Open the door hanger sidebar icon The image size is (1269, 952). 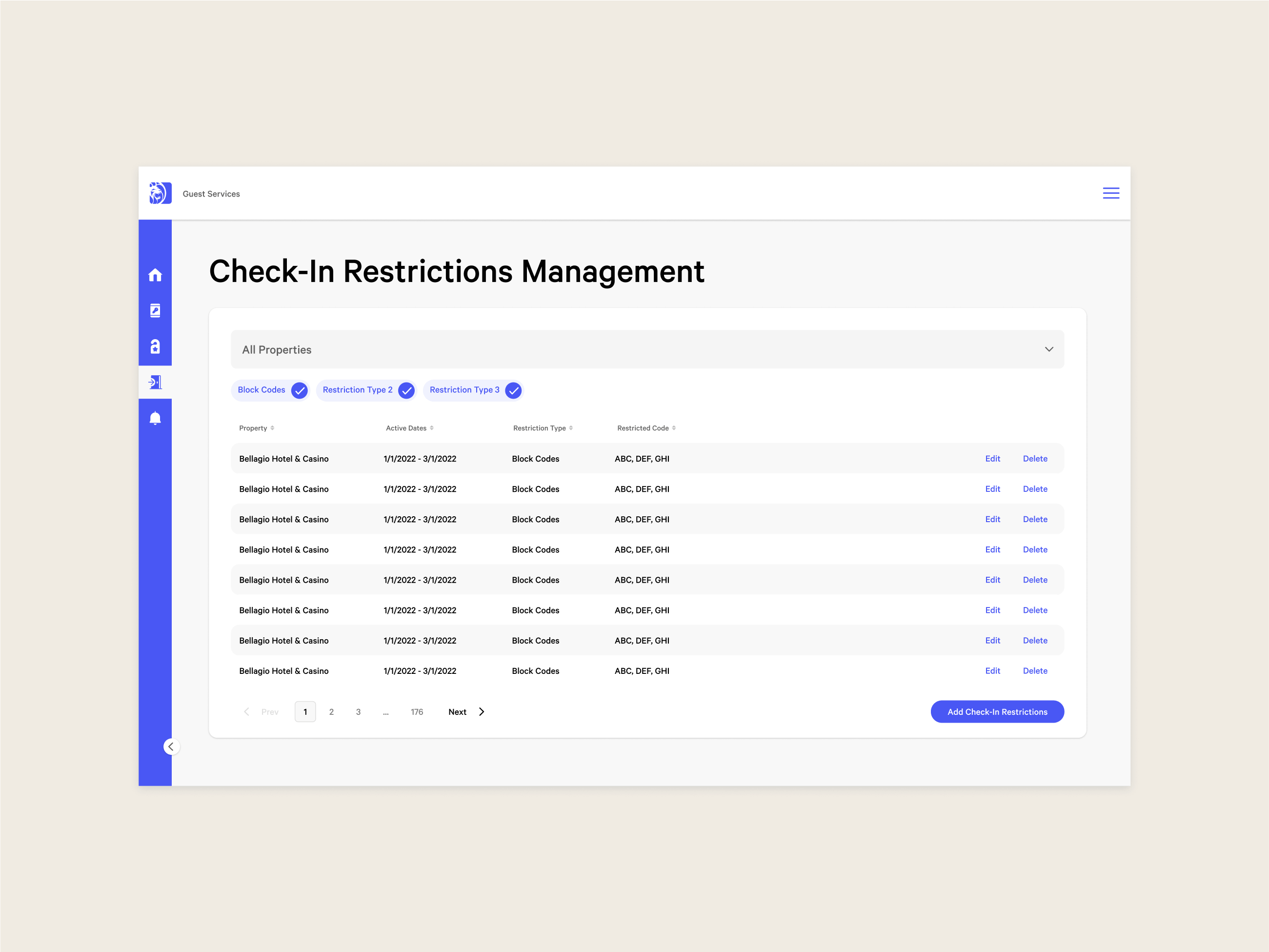click(155, 346)
